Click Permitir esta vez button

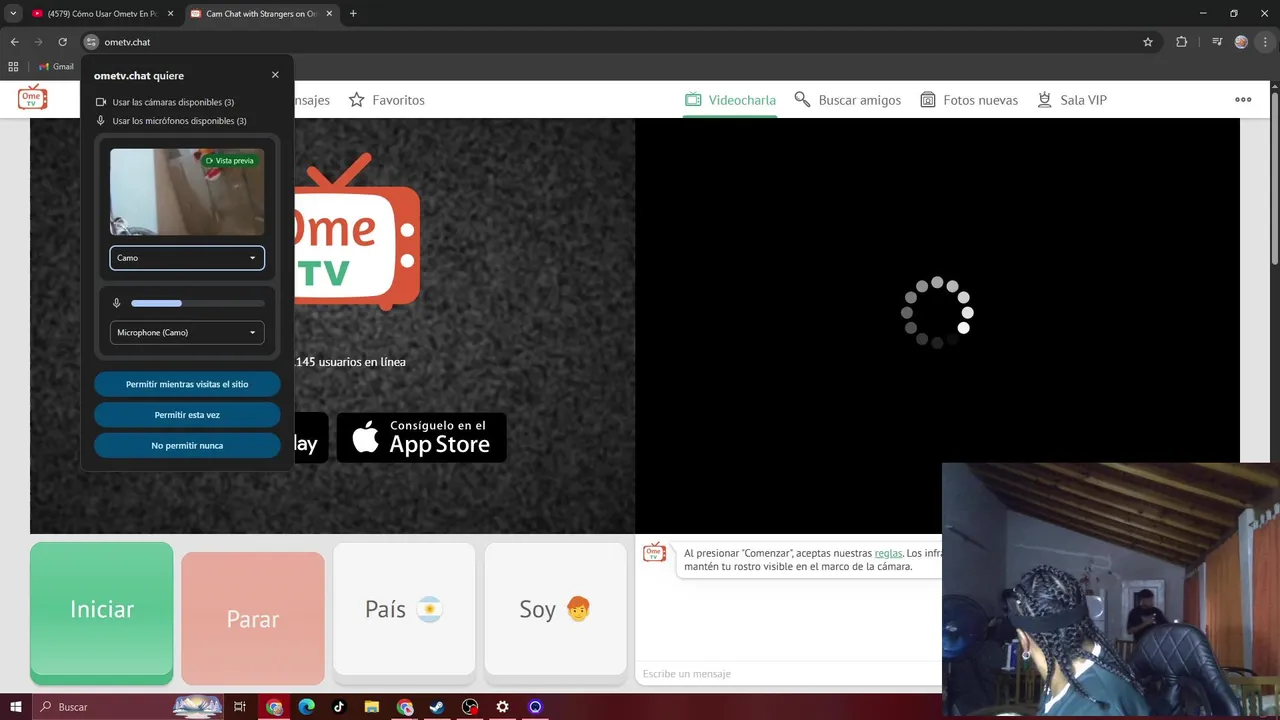point(187,415)
